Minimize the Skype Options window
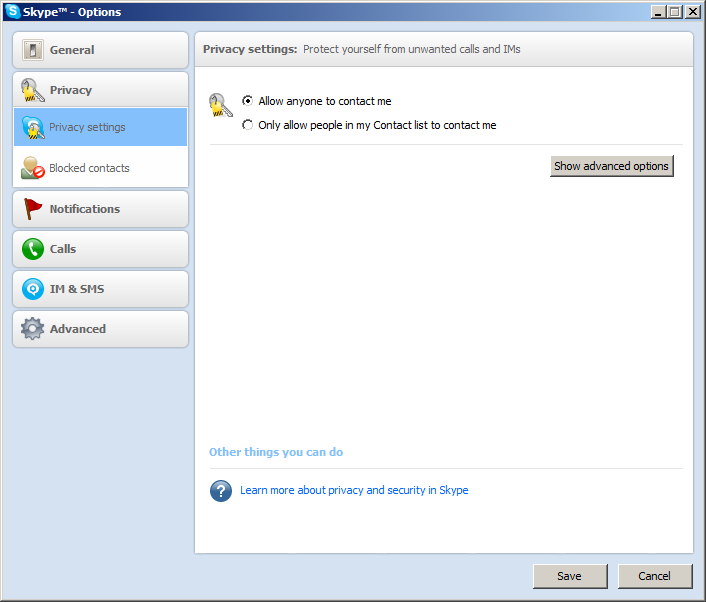Image resolution: width=706 pixels, height=602 pixels. (658, 12)
